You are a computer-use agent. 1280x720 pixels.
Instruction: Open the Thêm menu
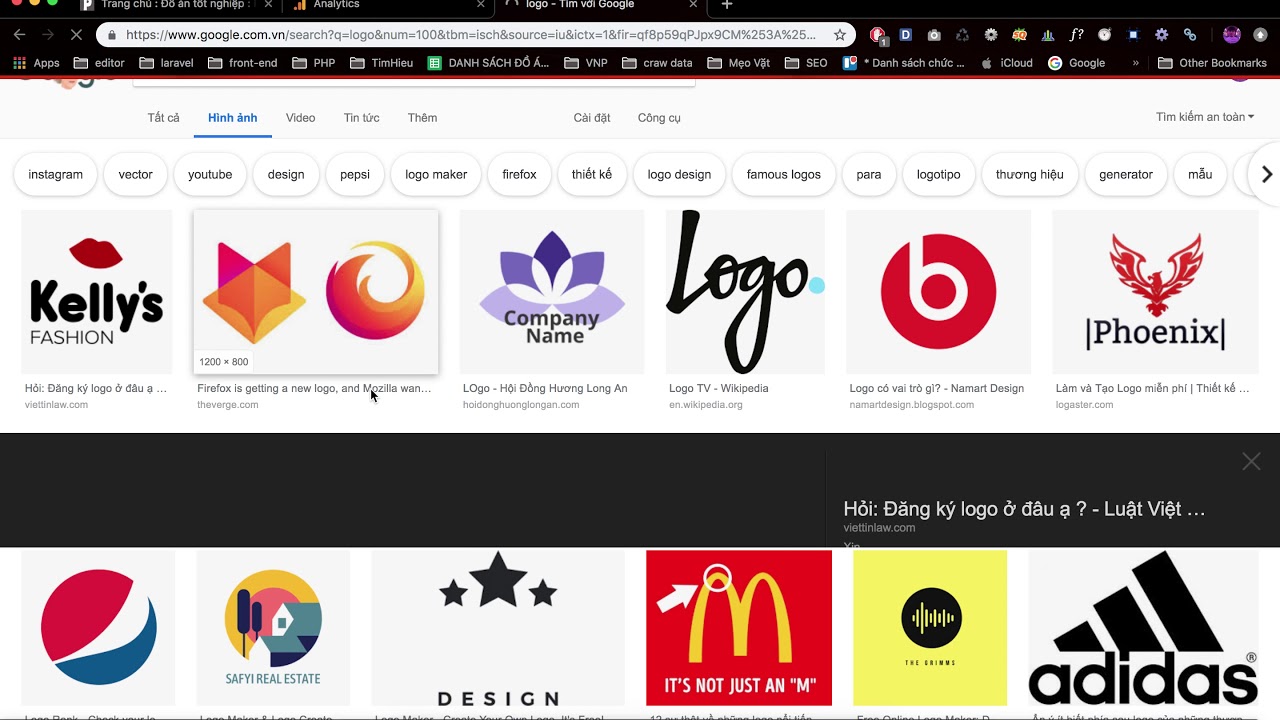(x=422, y=118)
